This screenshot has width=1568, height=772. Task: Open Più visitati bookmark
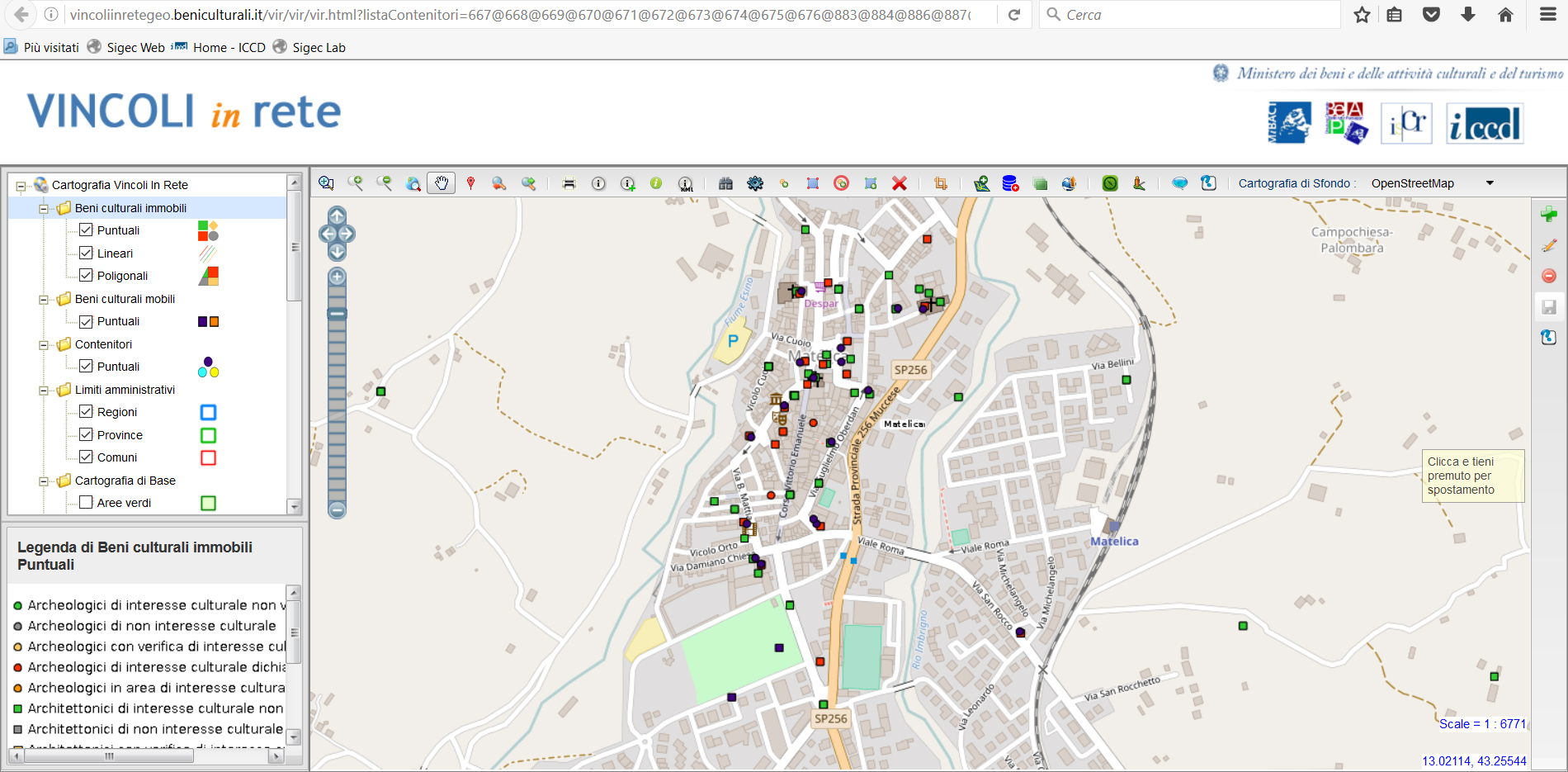tap(41, 47)
